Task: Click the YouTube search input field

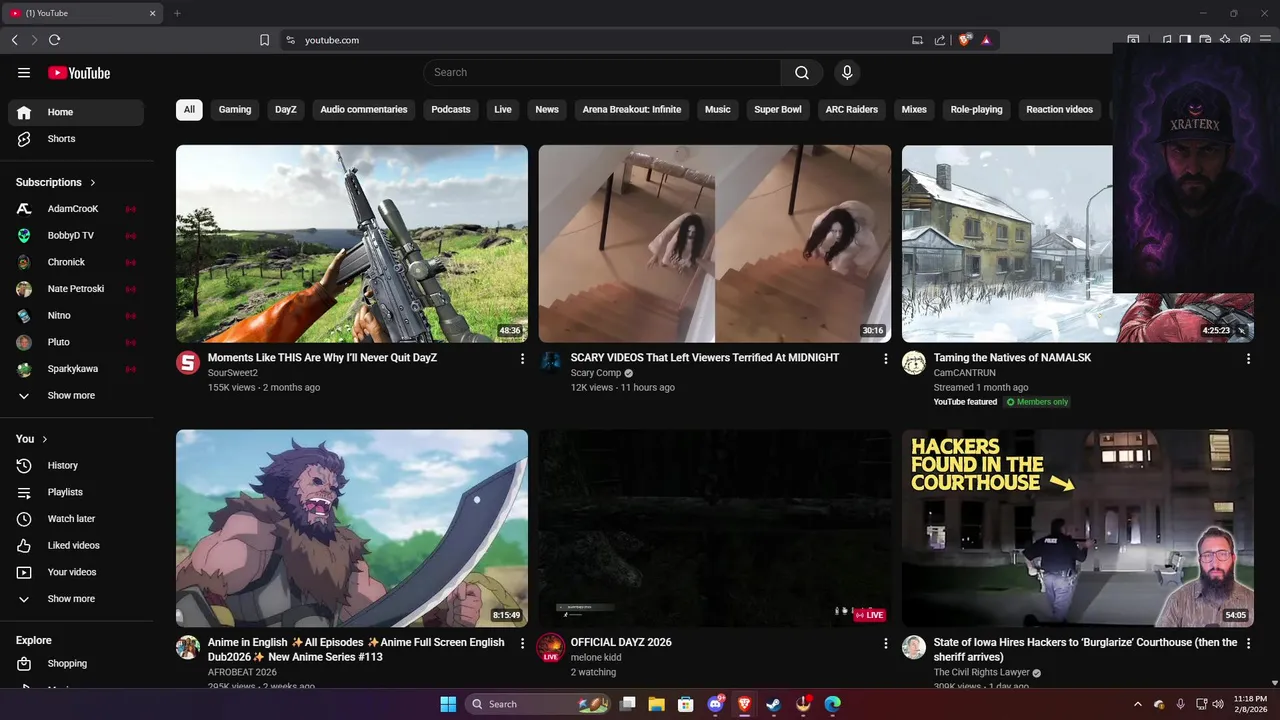Action: click(602, 72)
